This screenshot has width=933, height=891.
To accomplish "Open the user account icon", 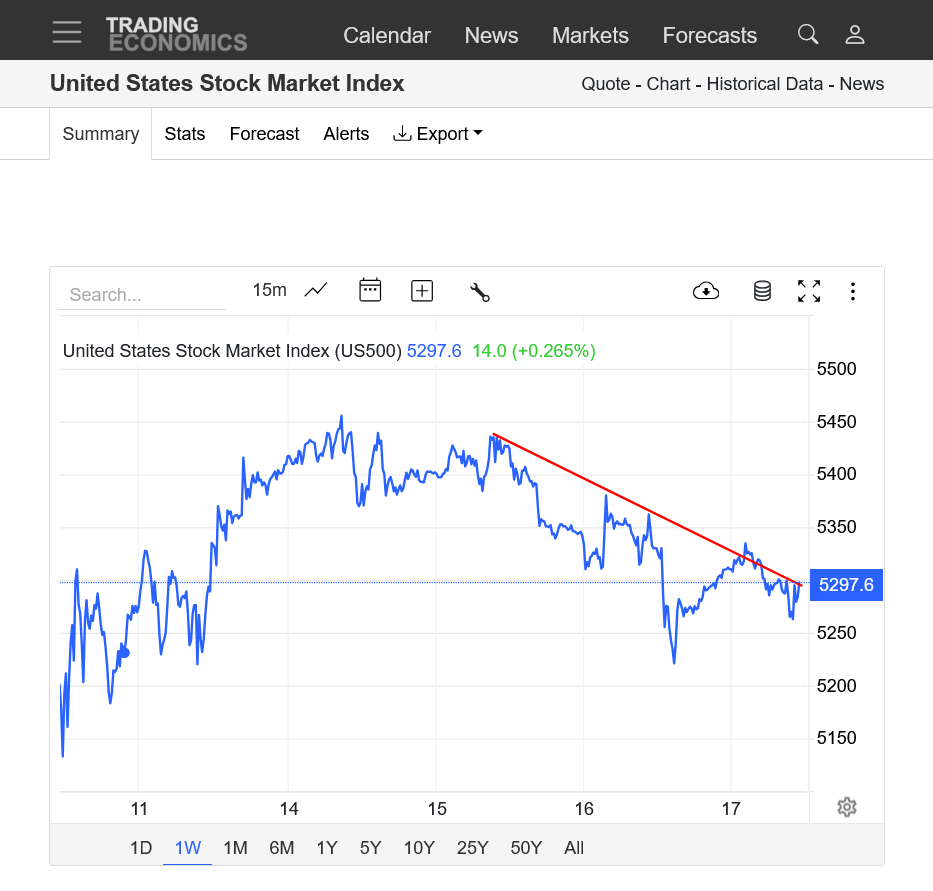I will (855, 35).
